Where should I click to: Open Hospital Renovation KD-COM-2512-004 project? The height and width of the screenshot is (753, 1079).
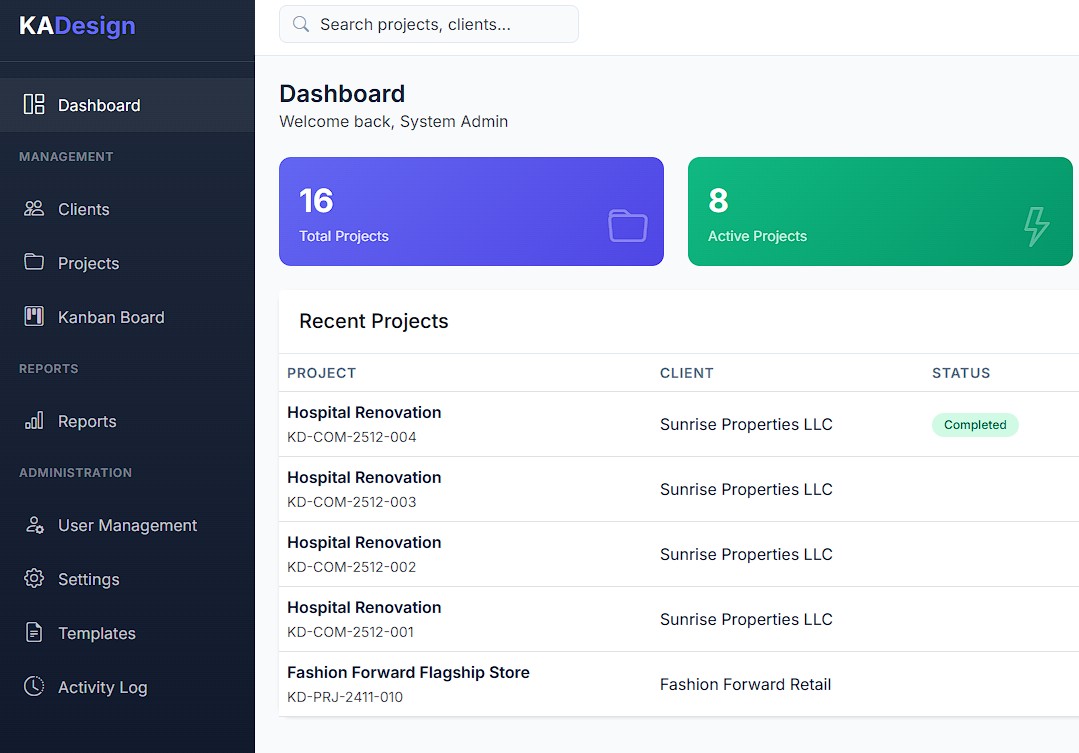pos(364,413)
